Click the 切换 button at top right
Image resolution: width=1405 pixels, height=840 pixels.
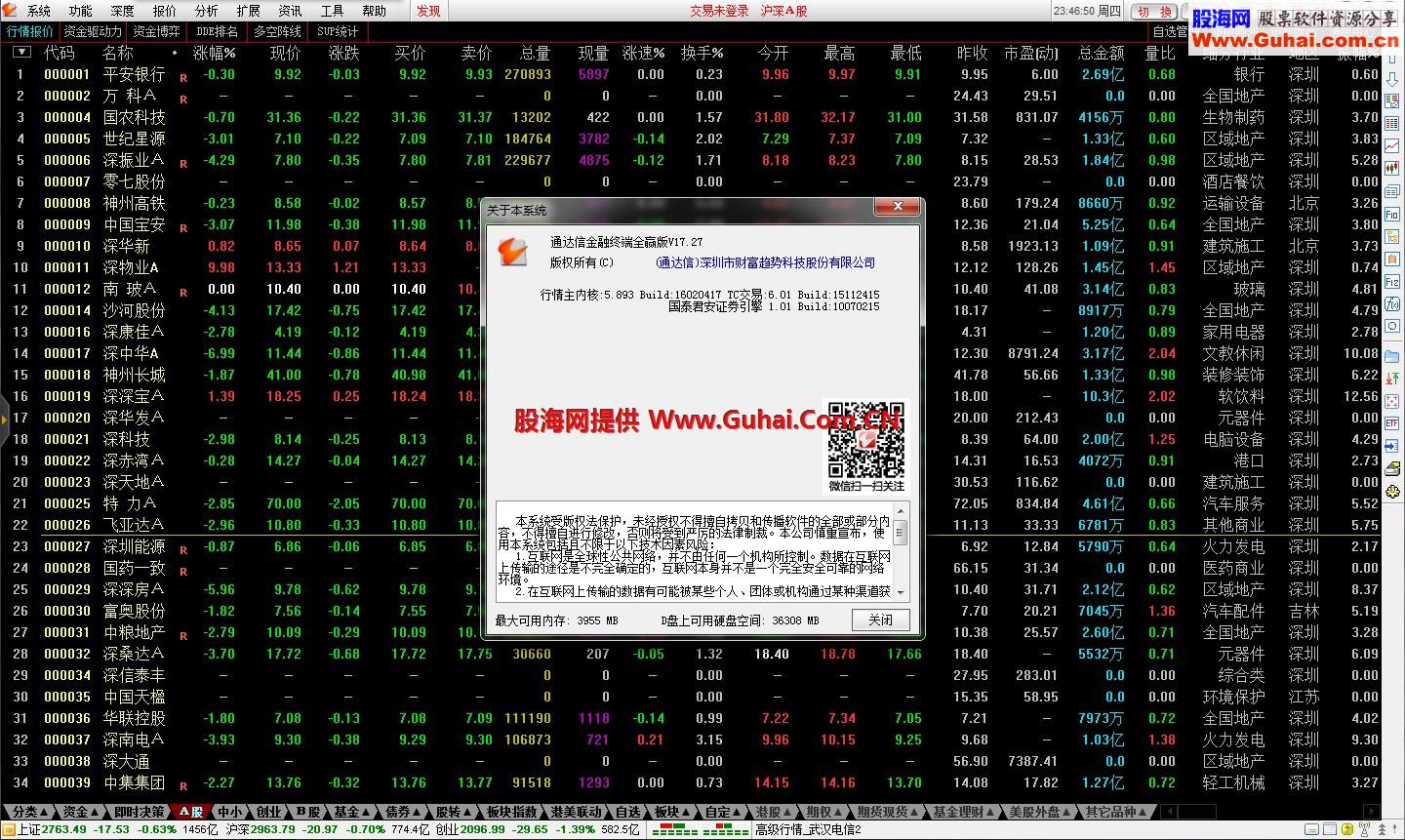pyautogui.click(x=1153, y=12)
